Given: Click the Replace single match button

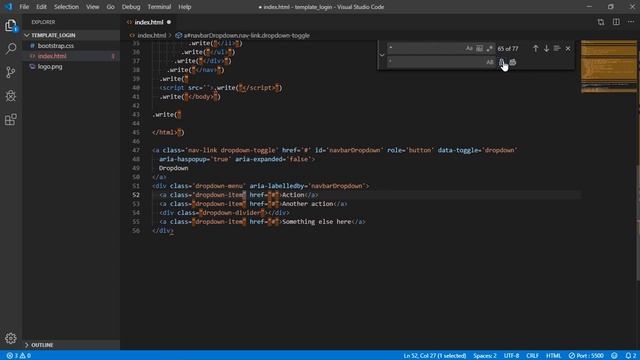Looking at the screenshot, I should (502, 62).
